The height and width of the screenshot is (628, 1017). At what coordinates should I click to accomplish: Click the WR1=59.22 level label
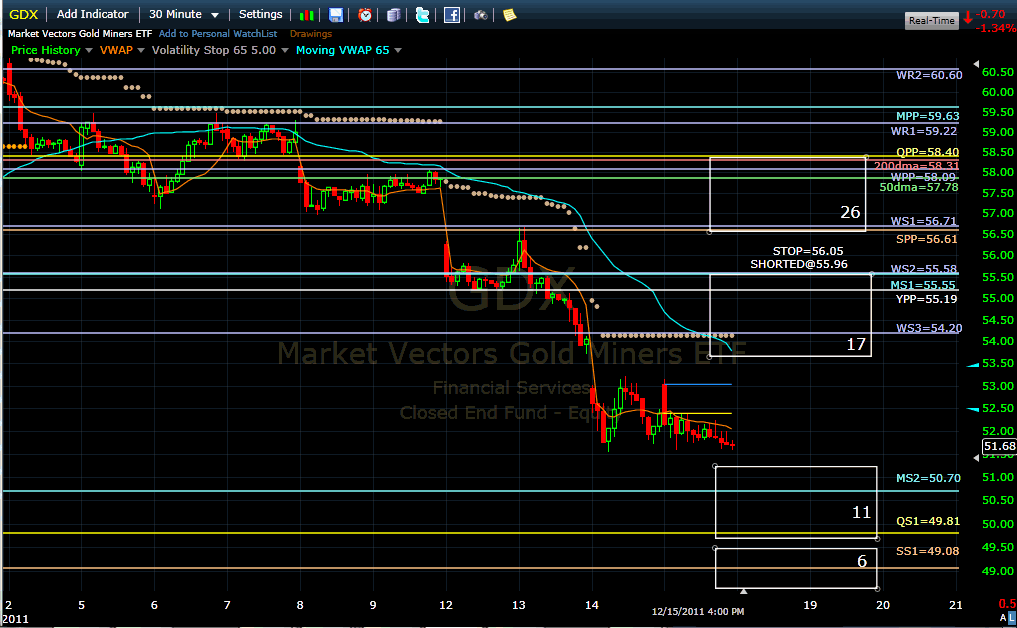[x=924, y=131]
